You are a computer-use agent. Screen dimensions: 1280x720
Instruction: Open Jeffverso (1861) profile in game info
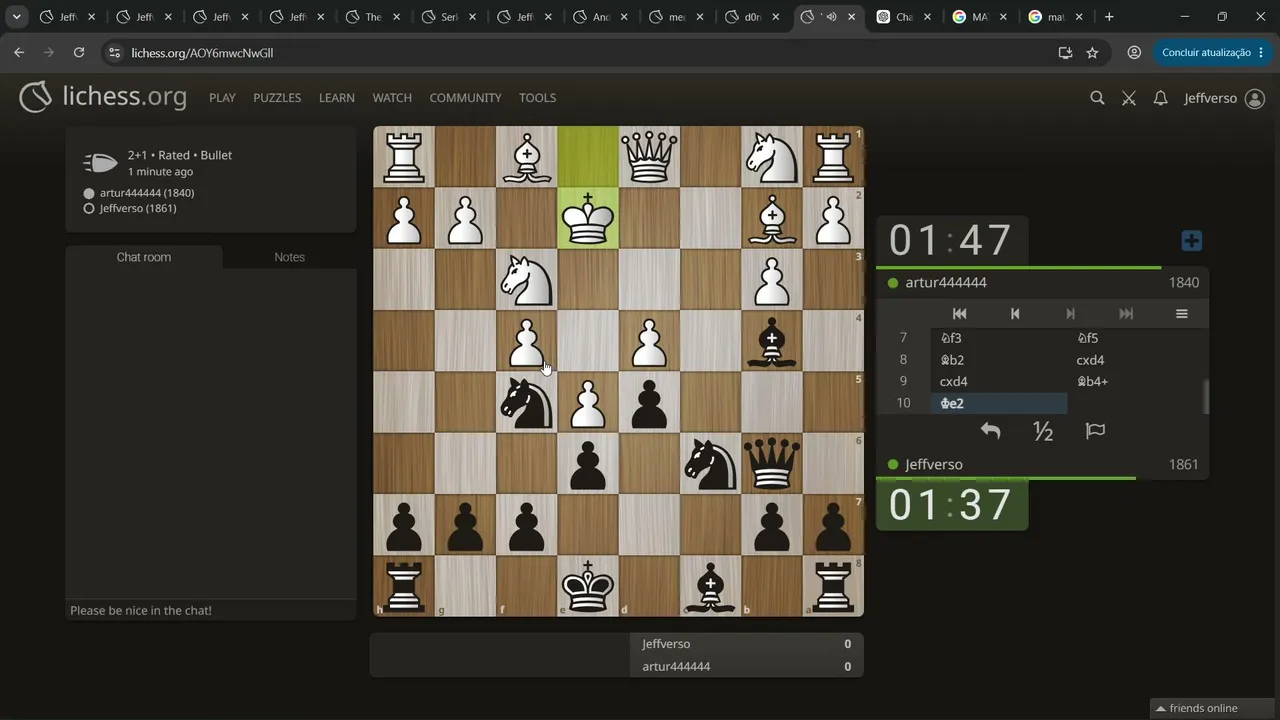(138, 209)
